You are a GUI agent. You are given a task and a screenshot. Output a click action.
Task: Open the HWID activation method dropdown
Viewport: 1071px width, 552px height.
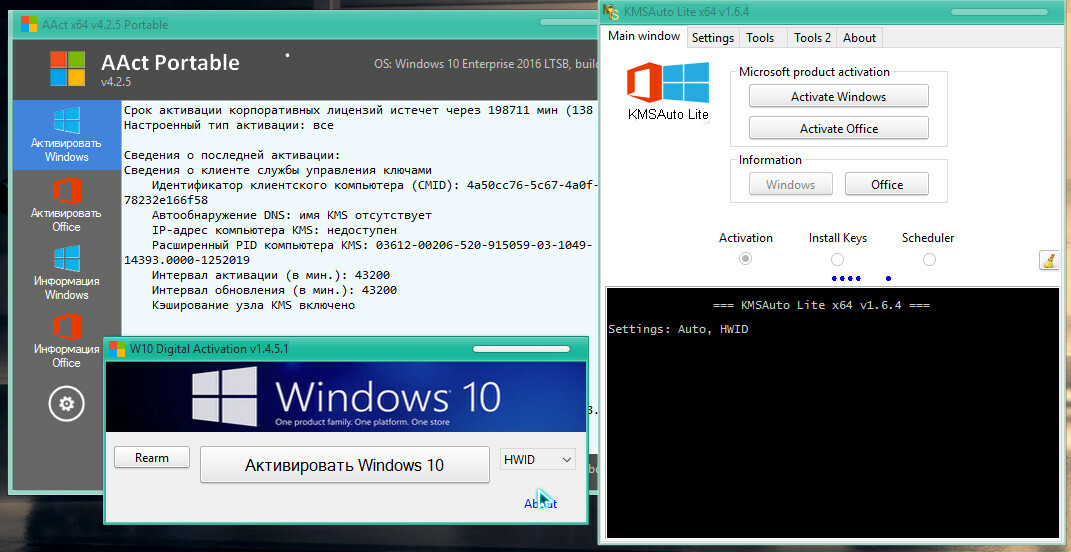click(538, 460)
